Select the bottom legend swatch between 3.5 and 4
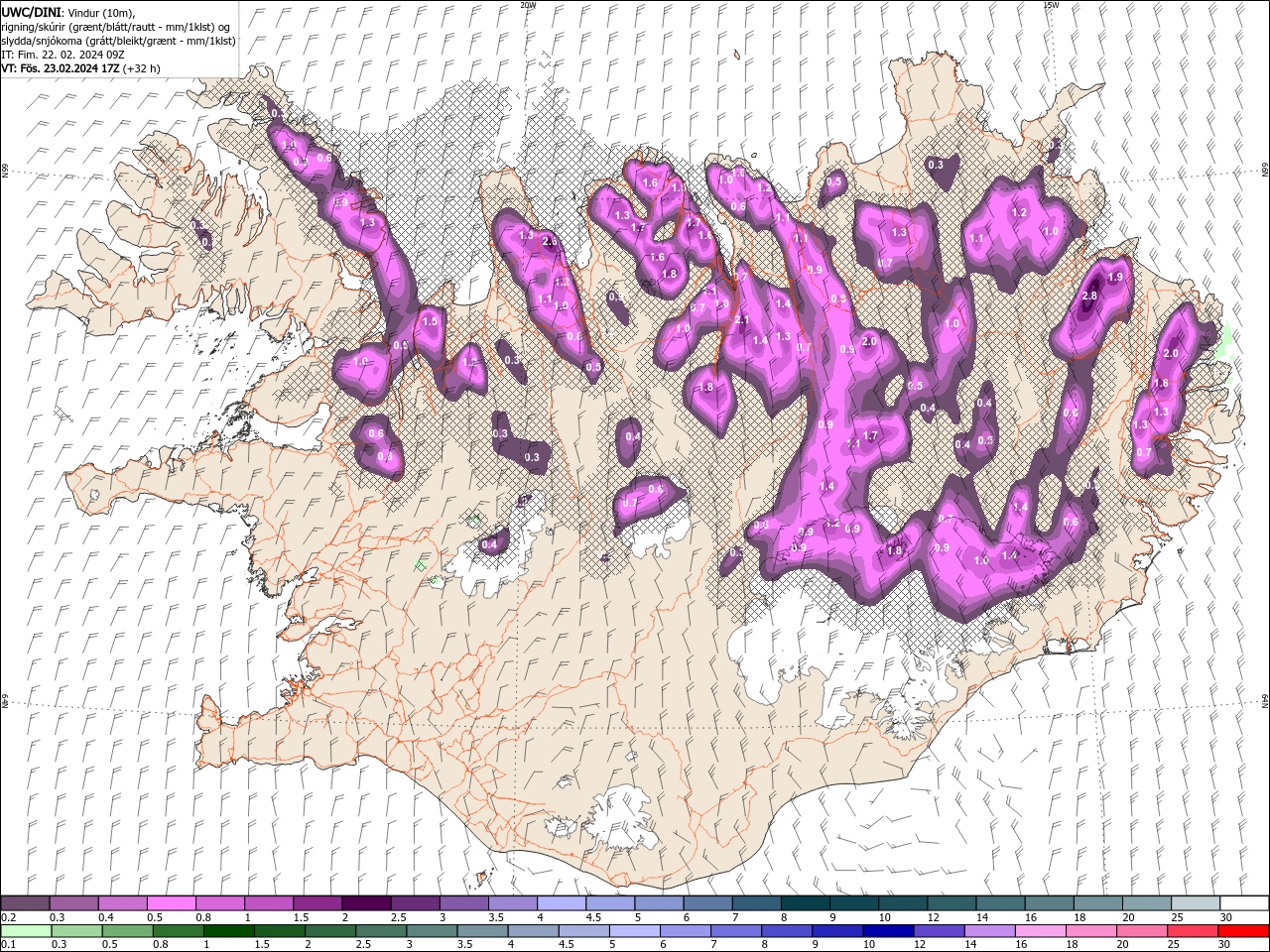 pos(481,931)
